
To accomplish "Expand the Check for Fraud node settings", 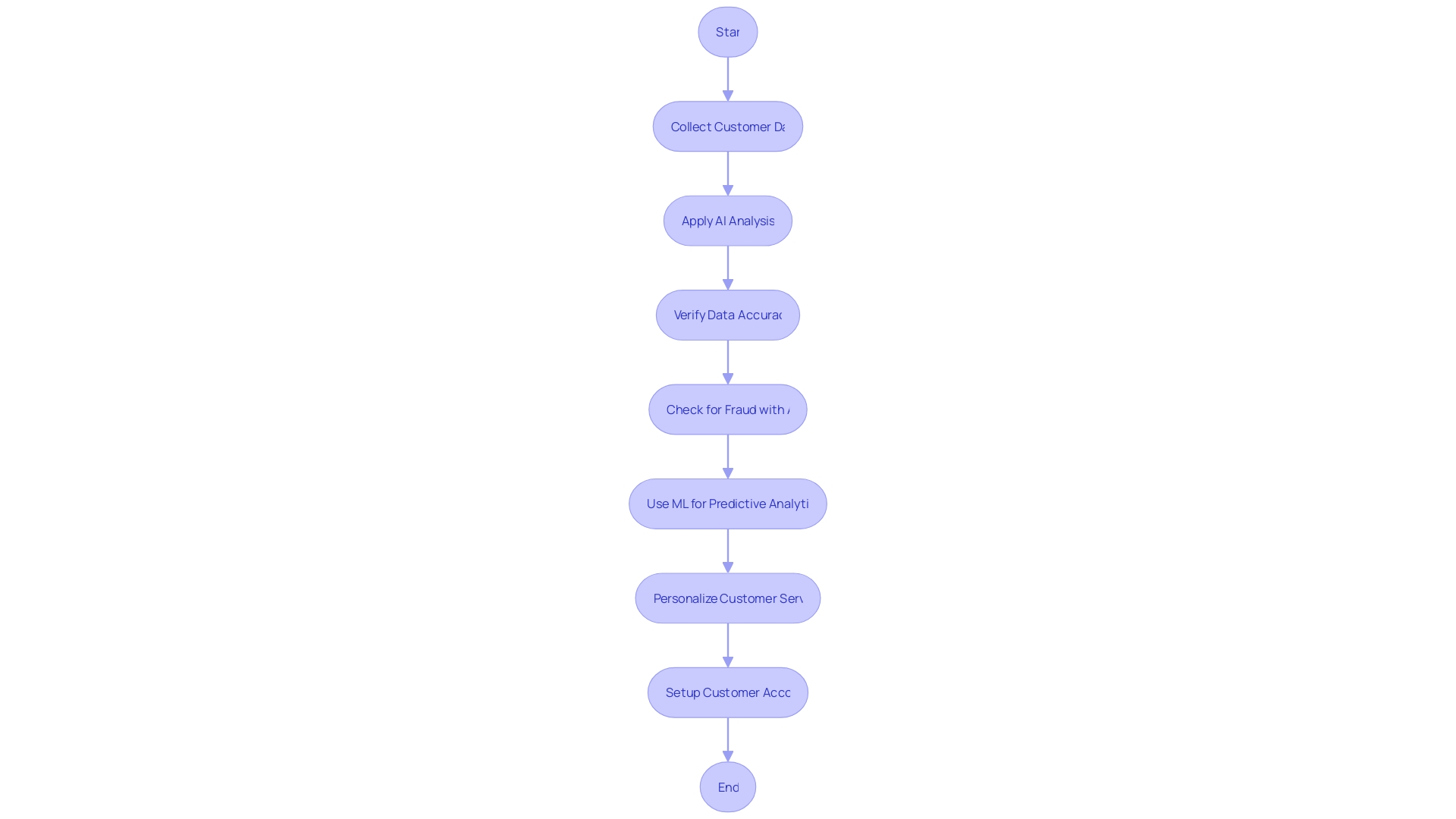I will click(728, 409).
